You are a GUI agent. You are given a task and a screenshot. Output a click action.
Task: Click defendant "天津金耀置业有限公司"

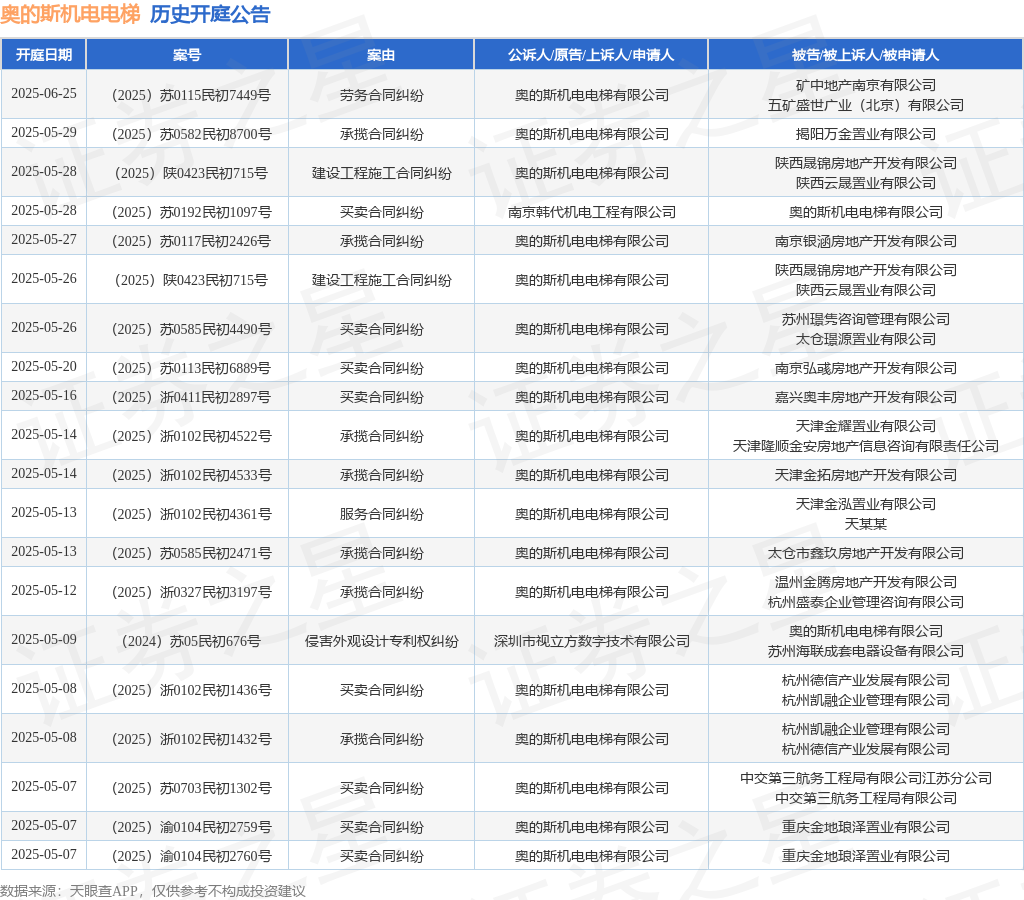[x=865, y=426]
